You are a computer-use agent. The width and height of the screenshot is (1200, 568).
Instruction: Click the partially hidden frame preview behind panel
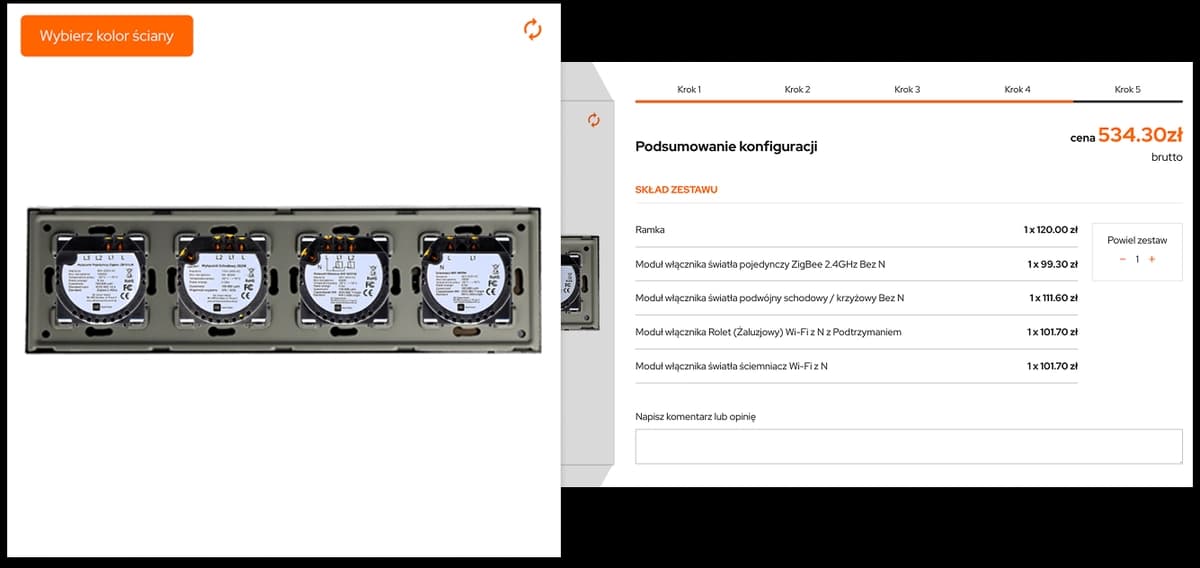pos(581,278)
